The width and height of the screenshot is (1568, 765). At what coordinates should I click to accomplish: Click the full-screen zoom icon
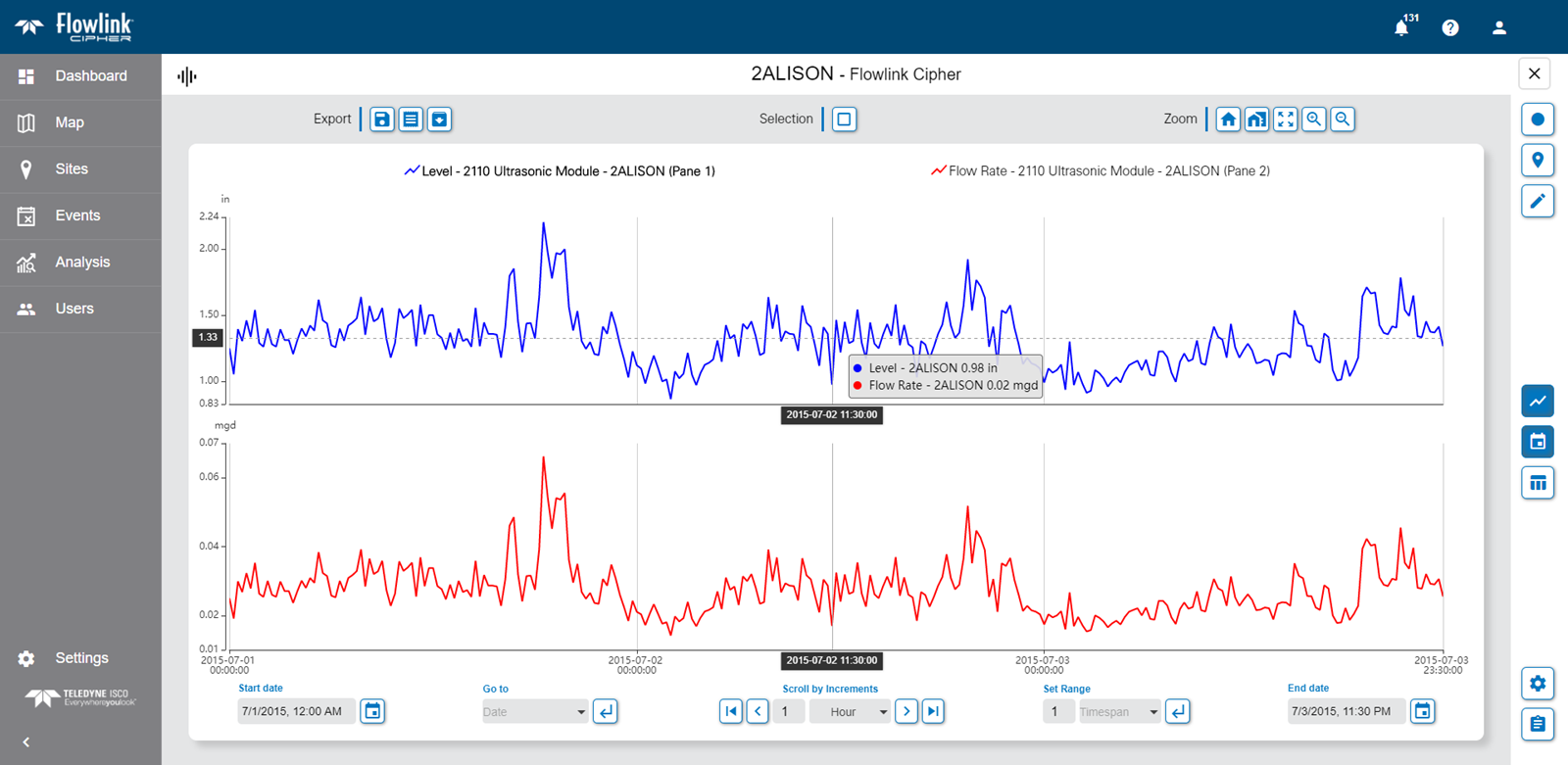[x=1286, y=120]
